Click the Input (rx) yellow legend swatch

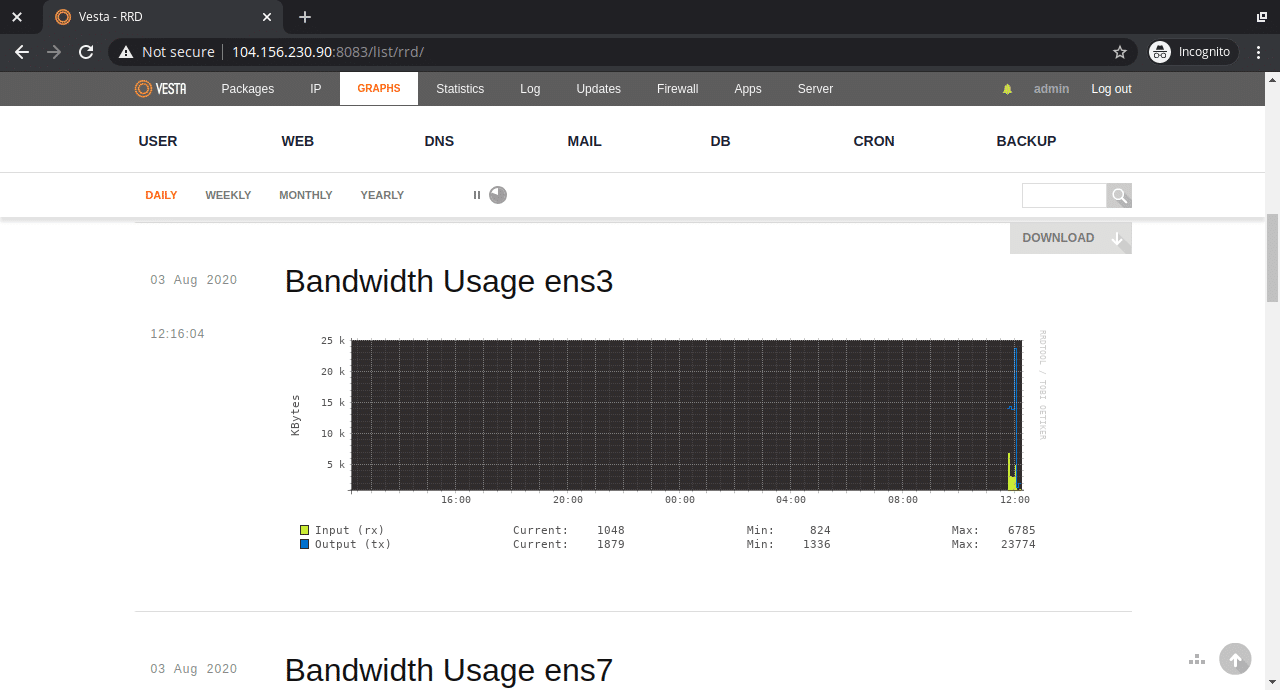(x=305, y=530)
